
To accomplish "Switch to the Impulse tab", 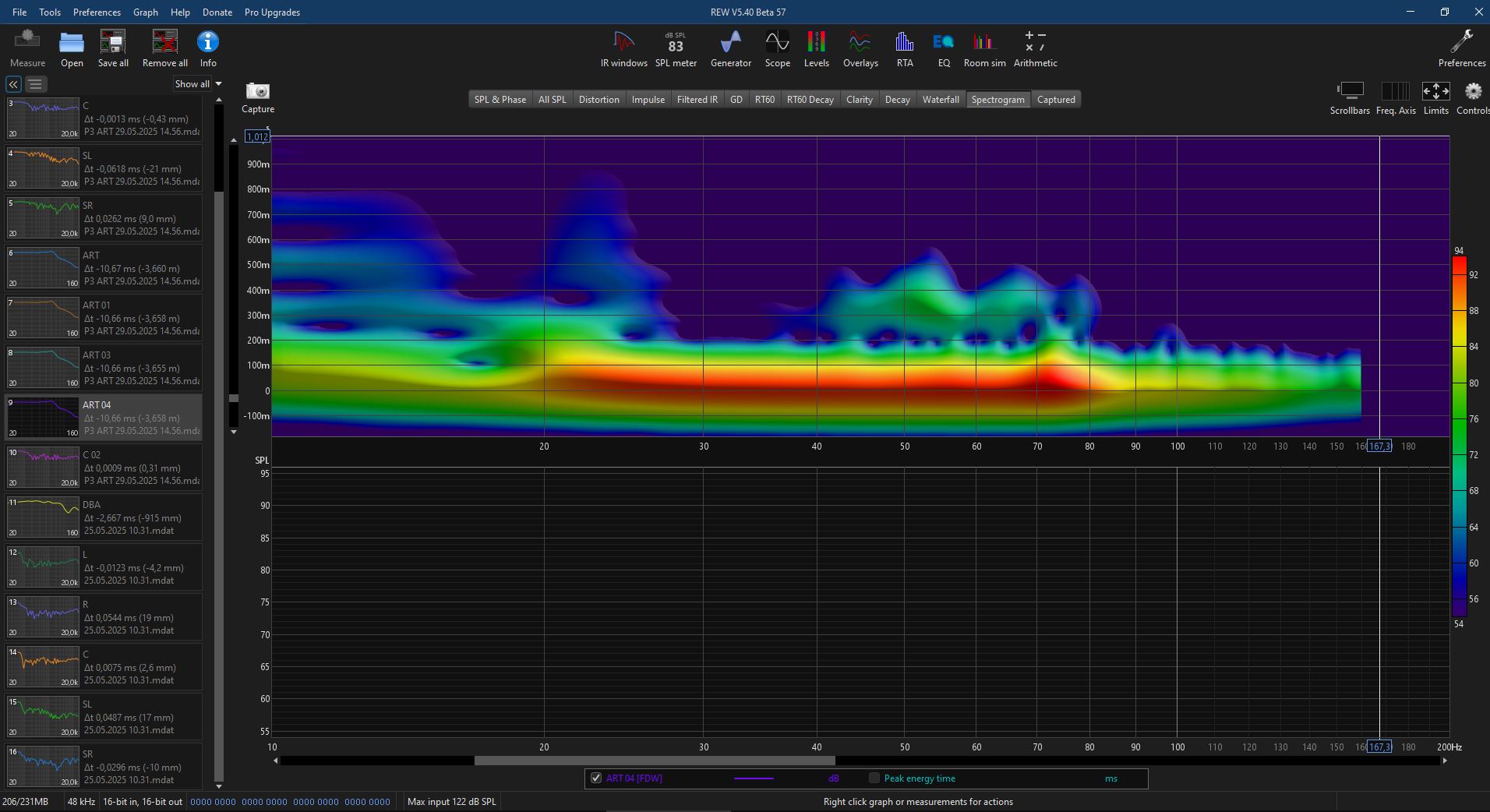I will pyautogui.click(x=648, y=100).
